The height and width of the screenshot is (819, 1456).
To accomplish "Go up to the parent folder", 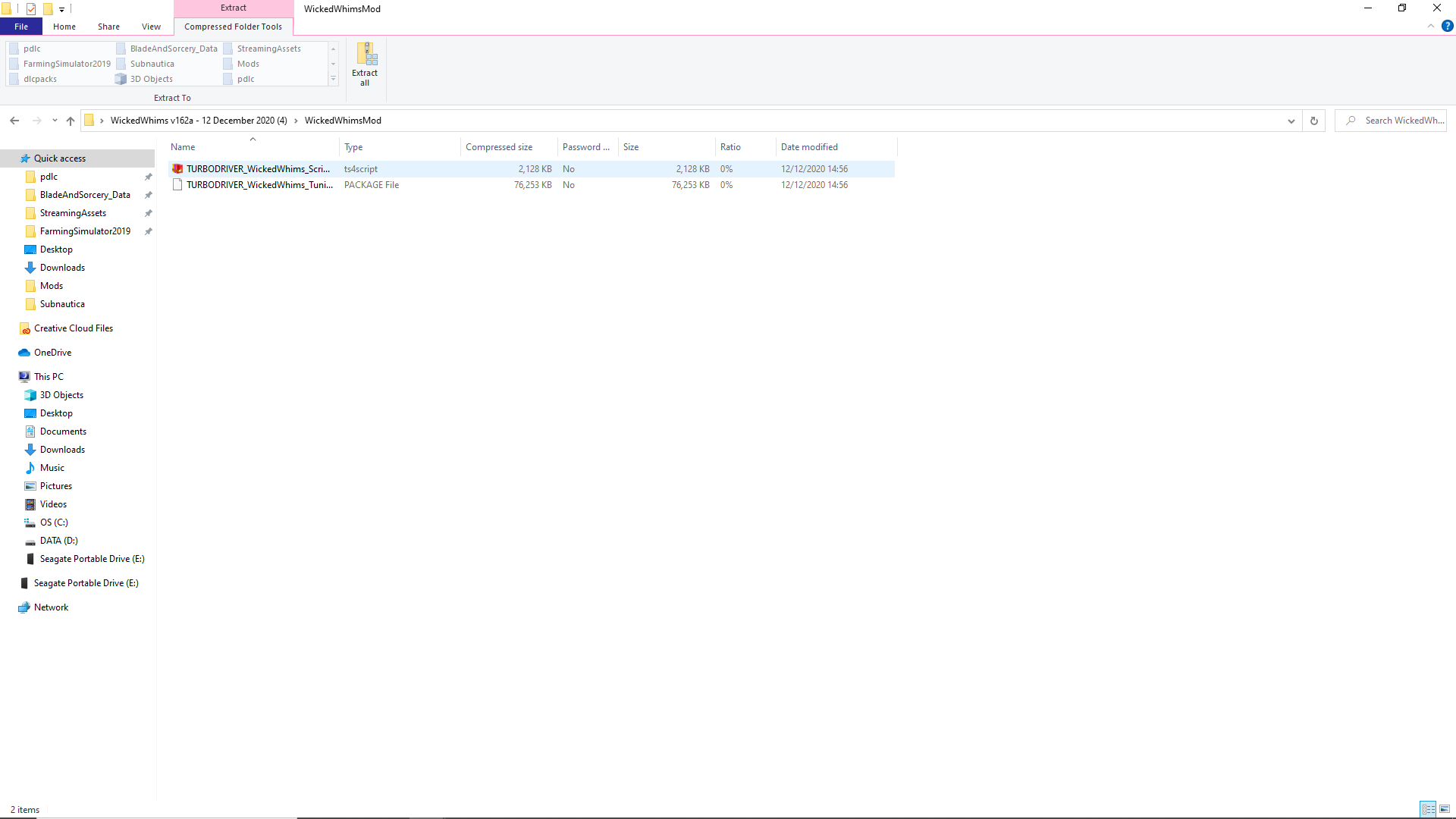I will pos(71,121).
